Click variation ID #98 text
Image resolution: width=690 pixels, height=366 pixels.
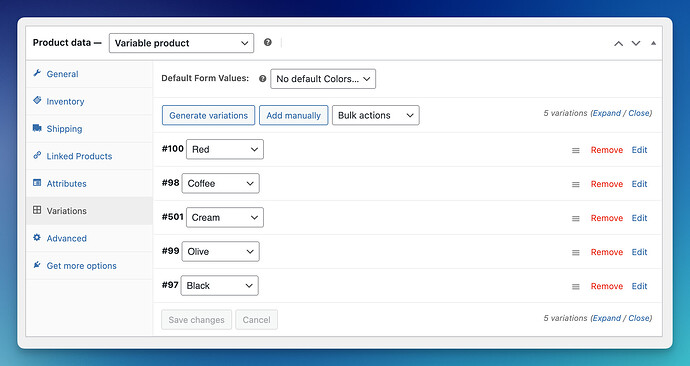point(170,183)
